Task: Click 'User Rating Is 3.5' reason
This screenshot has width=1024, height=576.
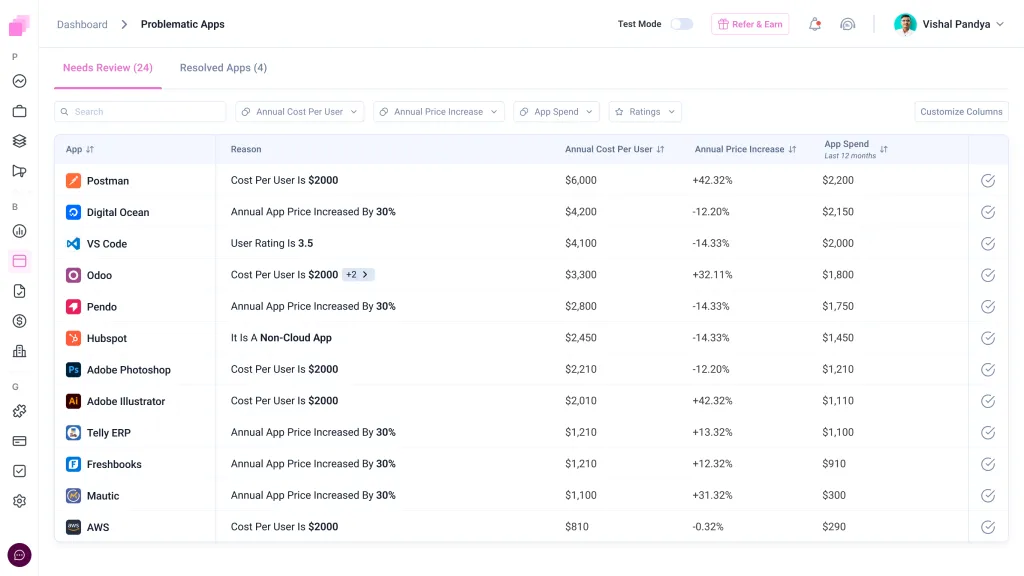Action: [x=272, y=243]
